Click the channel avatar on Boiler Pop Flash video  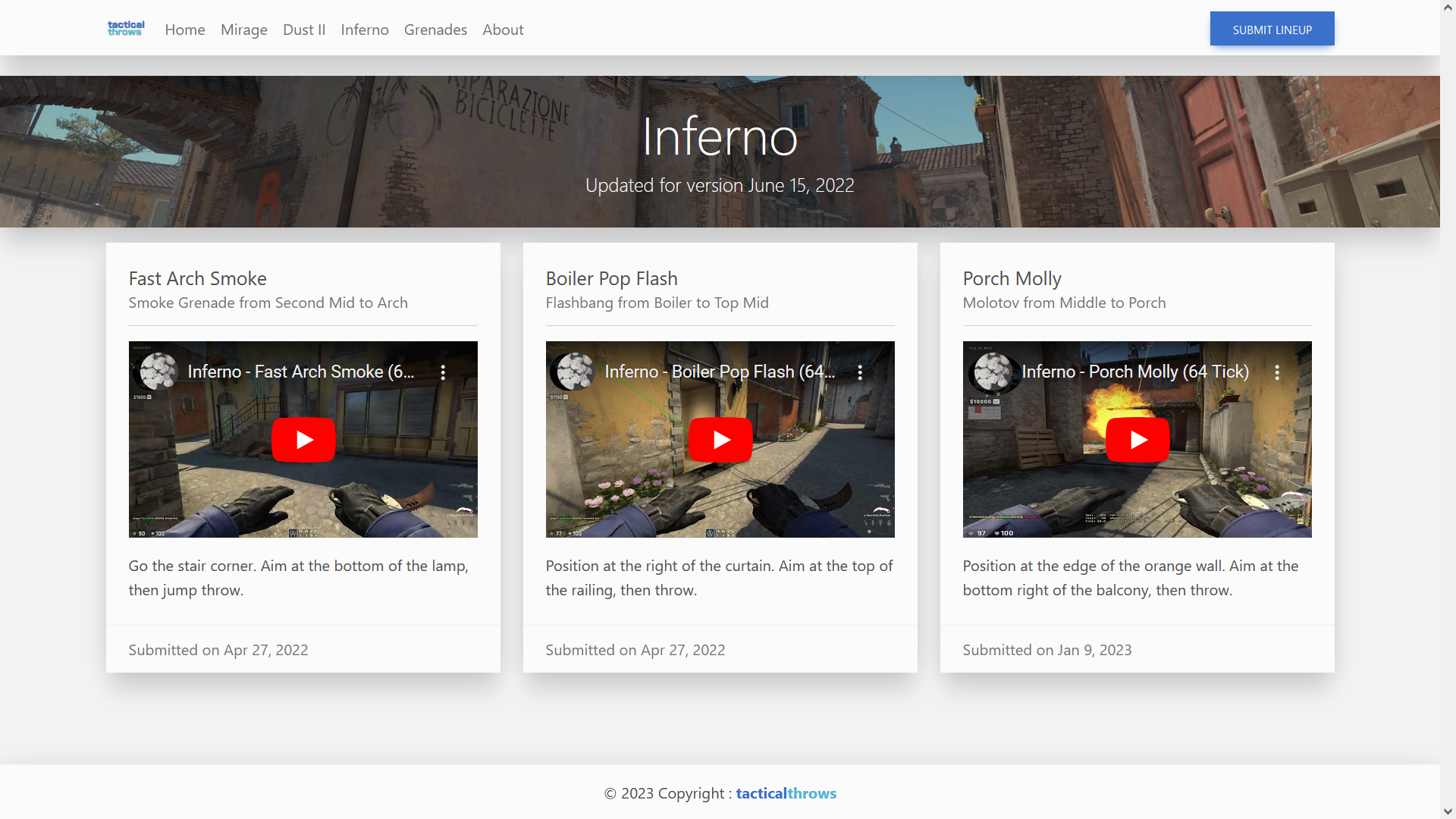[573, 372]
